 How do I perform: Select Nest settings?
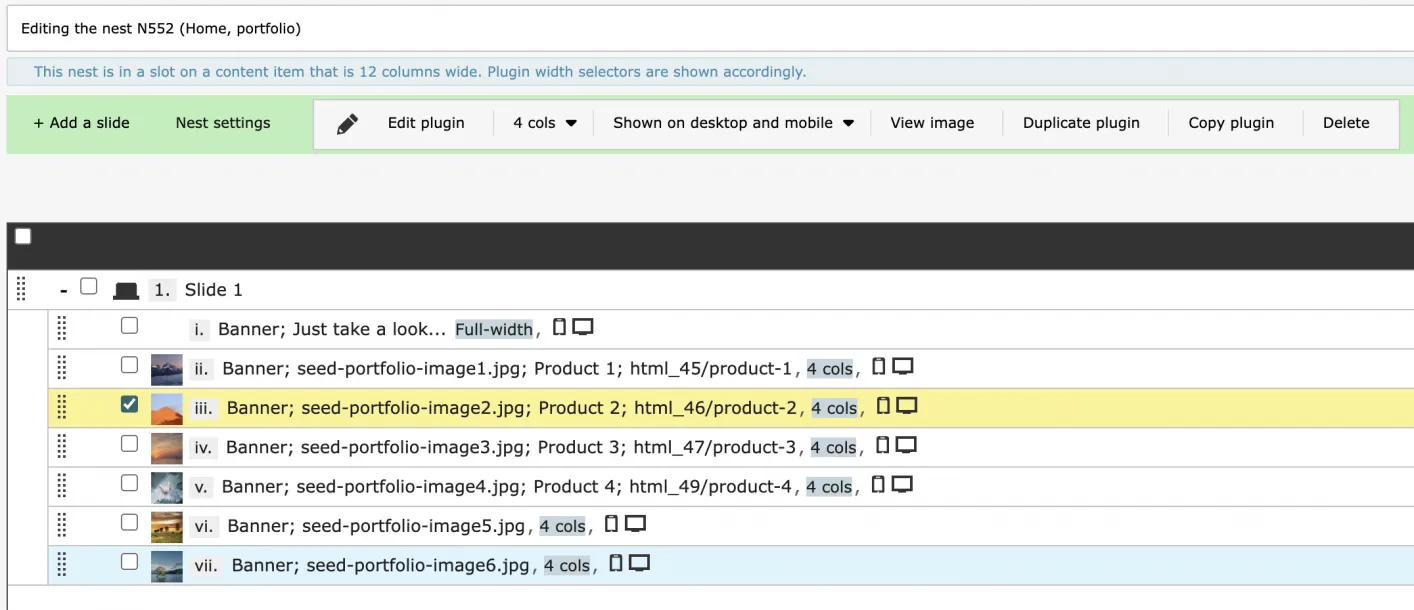(222, 122)
